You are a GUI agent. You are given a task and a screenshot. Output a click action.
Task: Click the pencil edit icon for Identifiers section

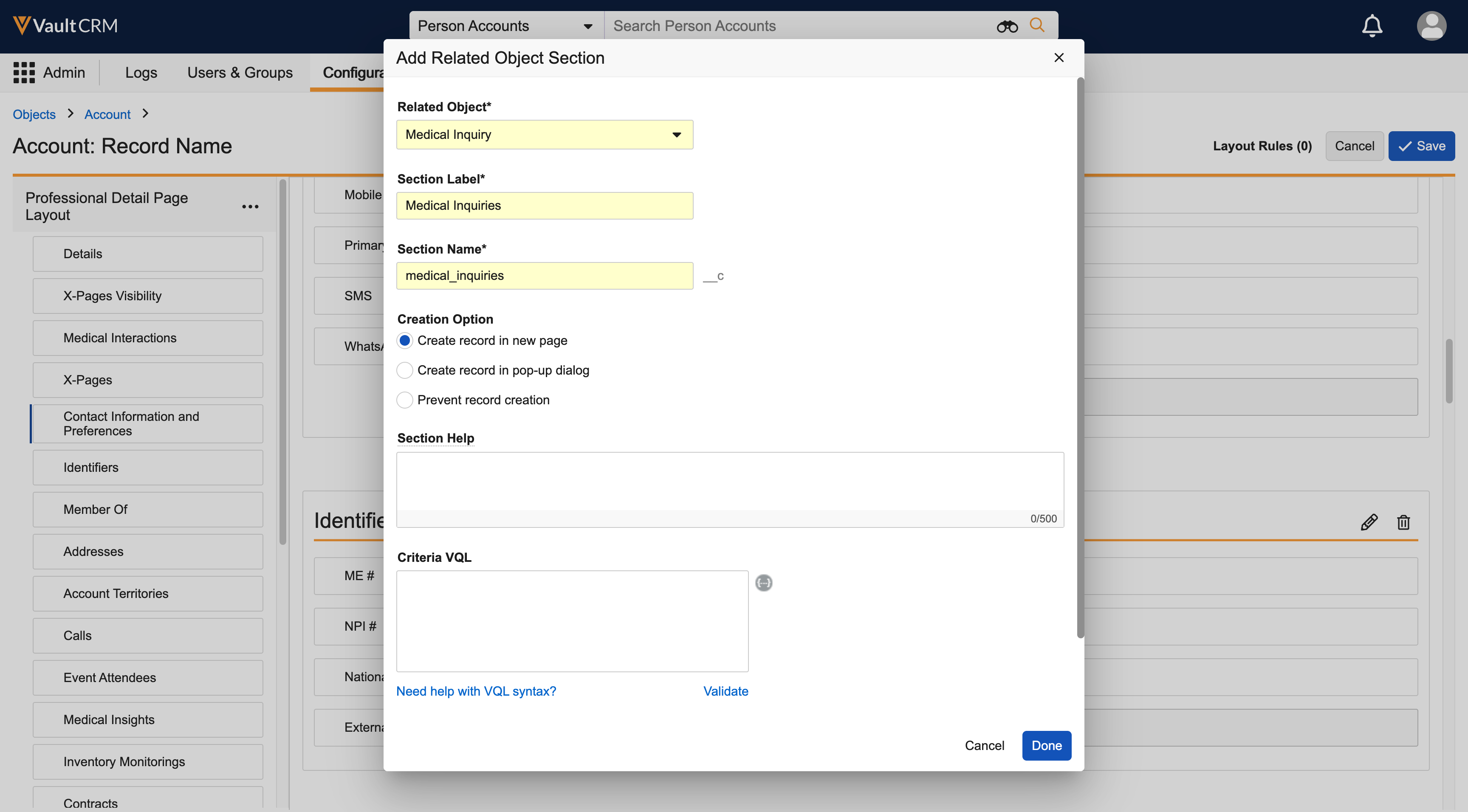[x=1369, y=522]
